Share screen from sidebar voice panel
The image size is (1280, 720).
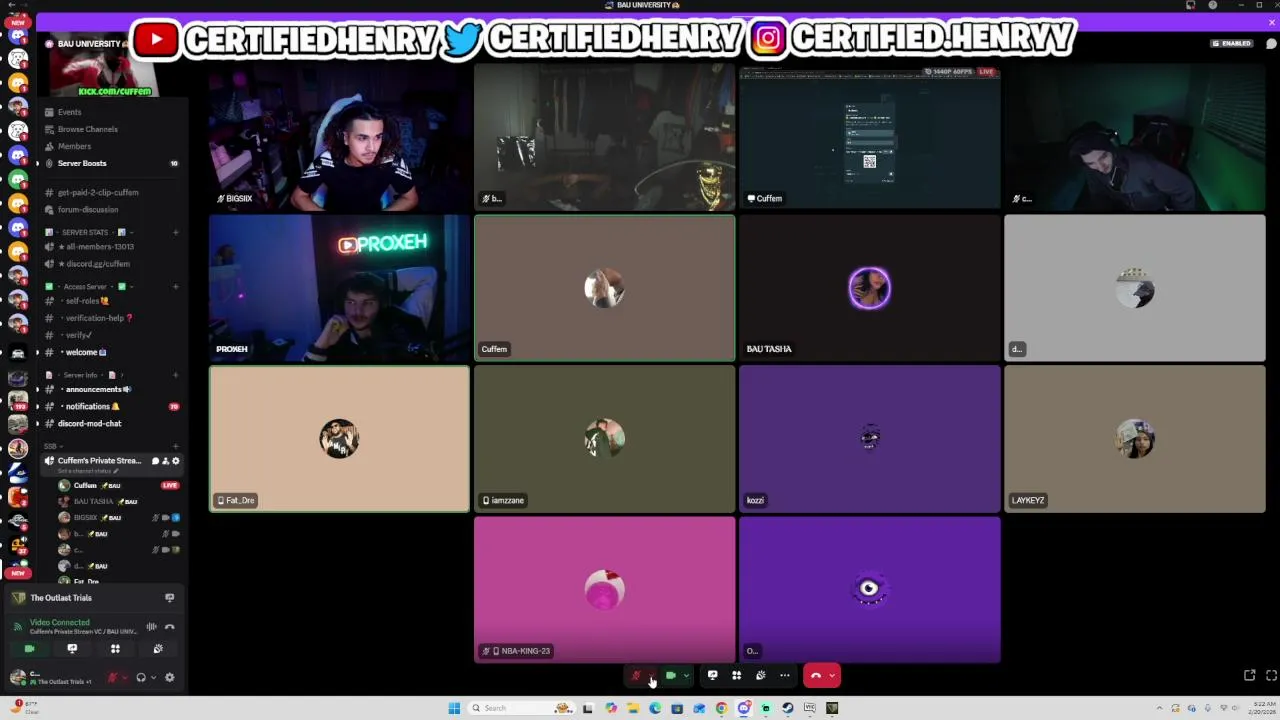pos(72,649)
